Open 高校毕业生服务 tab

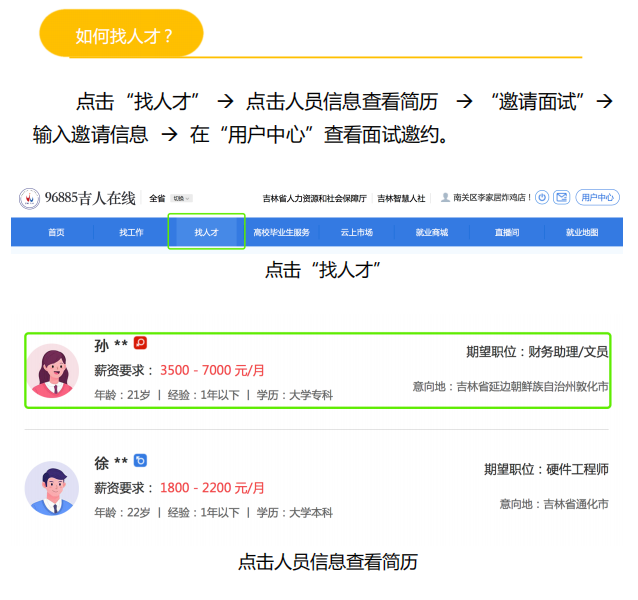point(281,232)
